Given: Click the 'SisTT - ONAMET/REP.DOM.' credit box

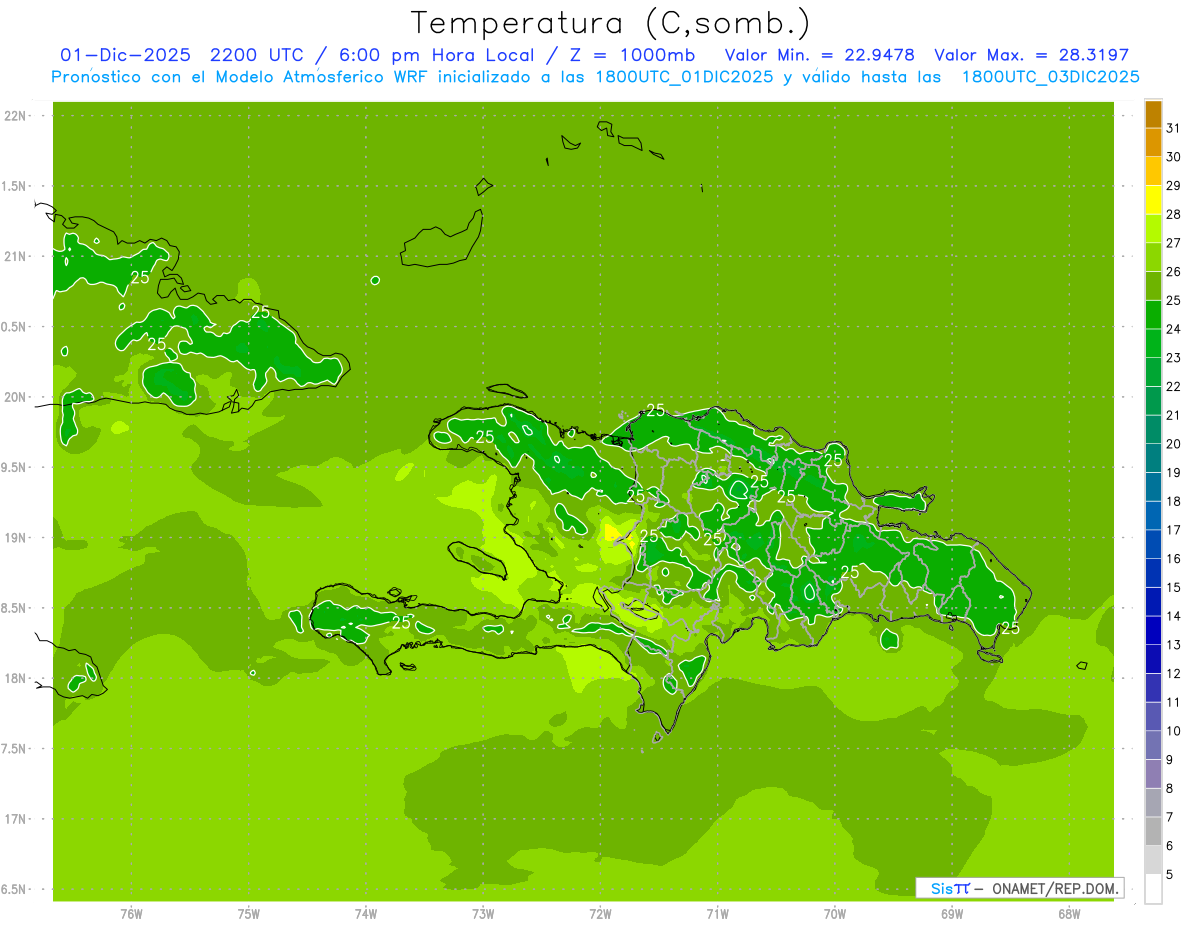Looking at the screenshot, I should coord(1019,888).
